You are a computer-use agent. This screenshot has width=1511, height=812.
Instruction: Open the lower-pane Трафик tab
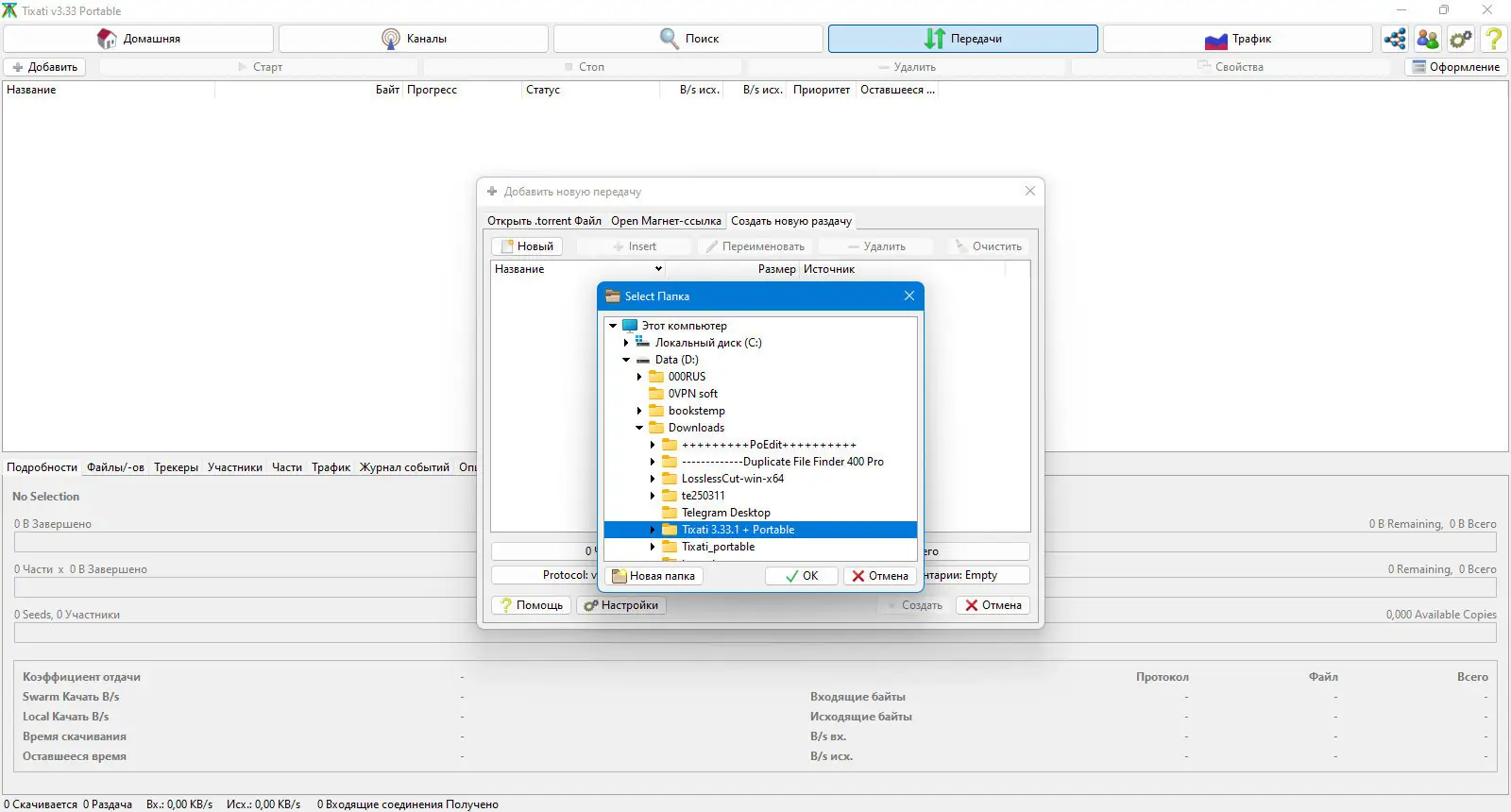coord(331,467)
